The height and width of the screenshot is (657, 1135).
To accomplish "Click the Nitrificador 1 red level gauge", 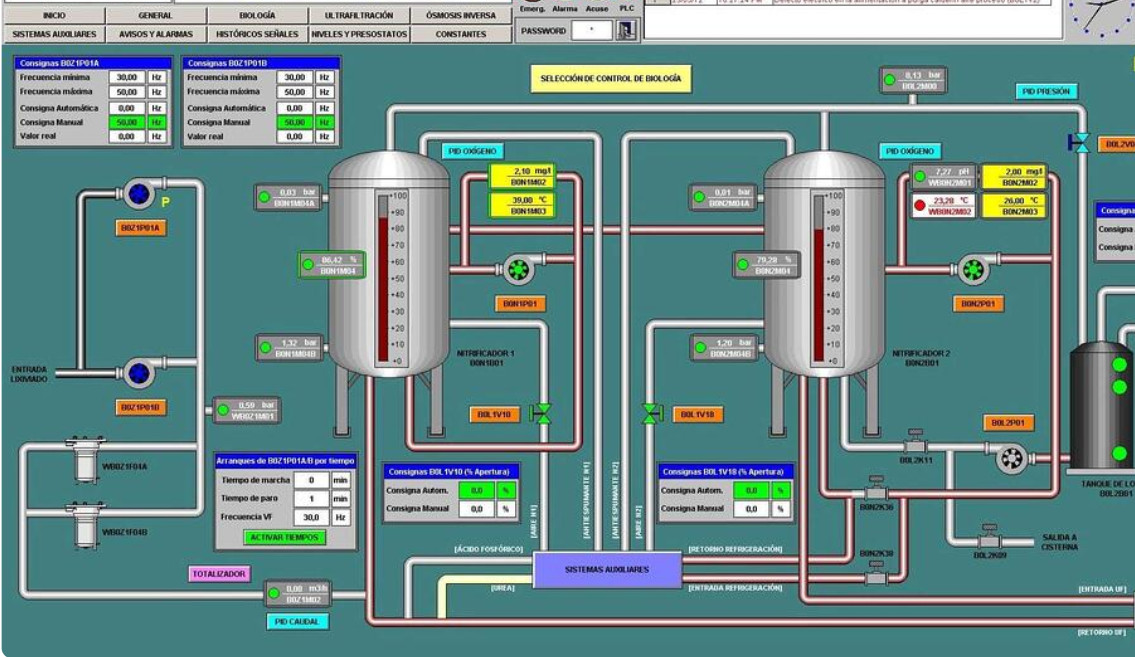I will tap(382, 277).
